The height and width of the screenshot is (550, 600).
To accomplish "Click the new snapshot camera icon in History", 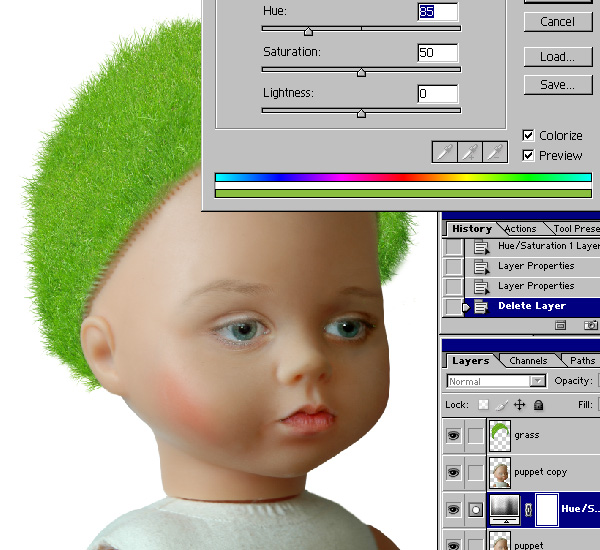I will 590,325.
